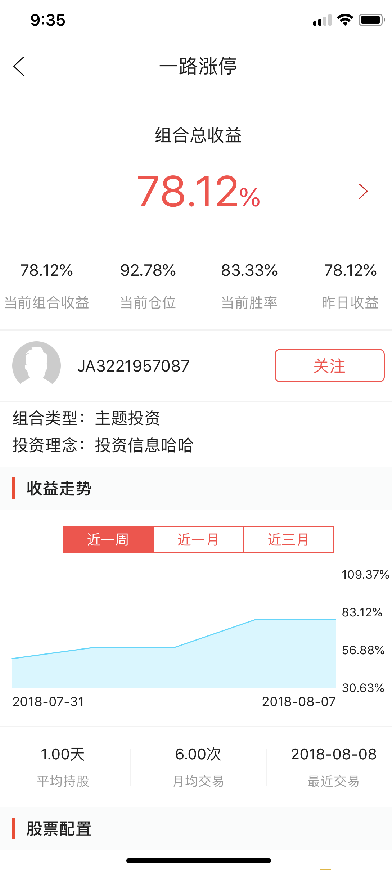This screenshot has height=870, width=392.
Task: Tap the blue profit trend chart
Action: coord(174,653)
